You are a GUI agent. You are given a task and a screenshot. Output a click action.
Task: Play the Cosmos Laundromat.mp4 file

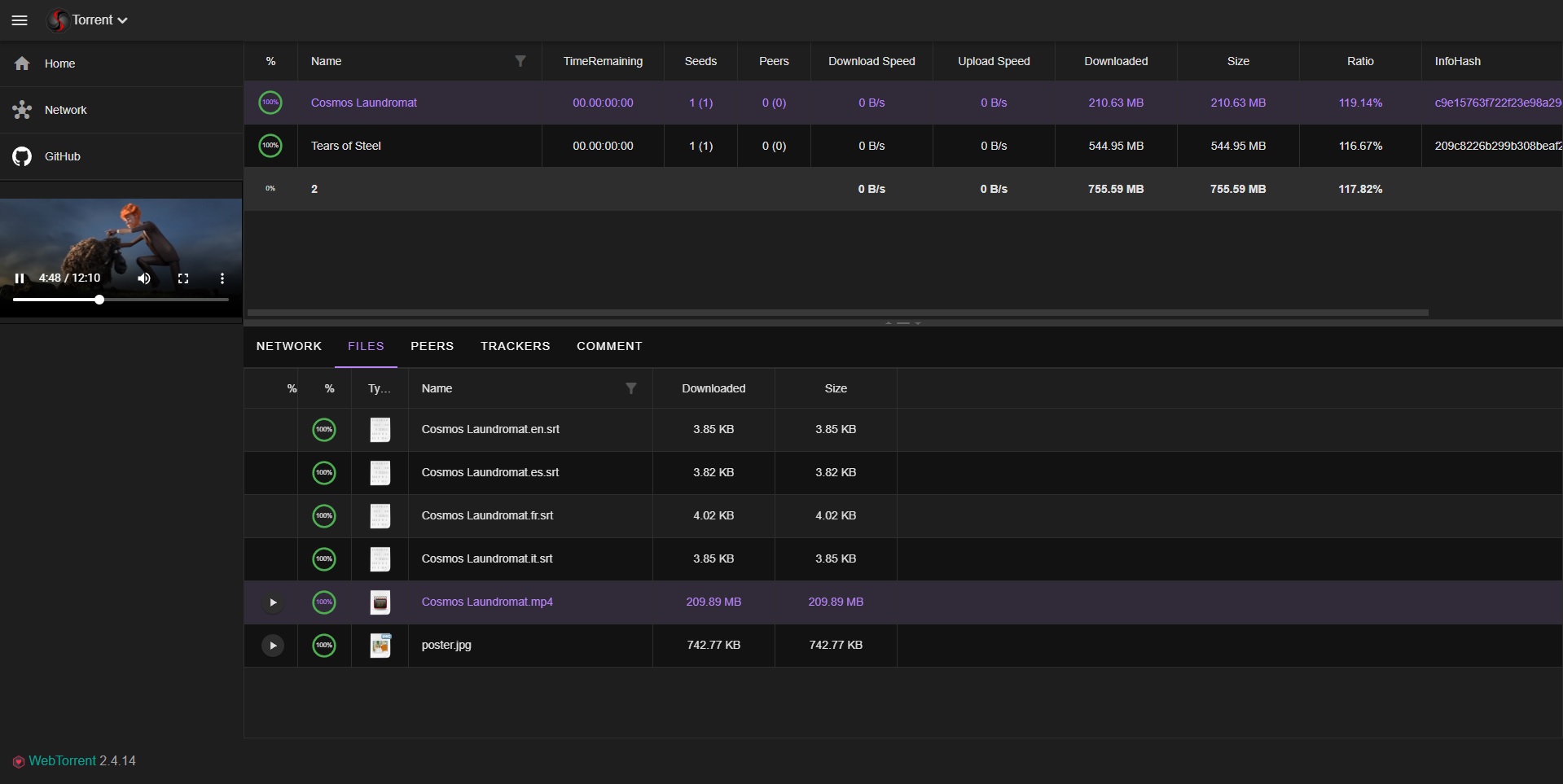coord(273,602)
